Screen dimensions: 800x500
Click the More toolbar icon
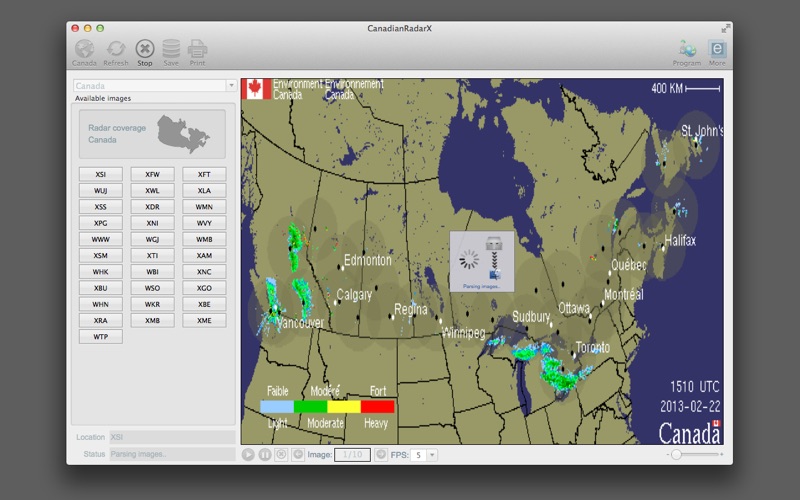click(717, 48)
